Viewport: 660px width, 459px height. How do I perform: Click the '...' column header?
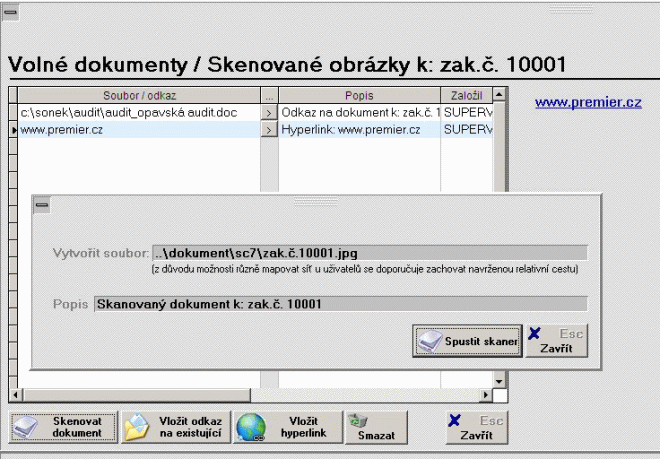pos(269,96)
